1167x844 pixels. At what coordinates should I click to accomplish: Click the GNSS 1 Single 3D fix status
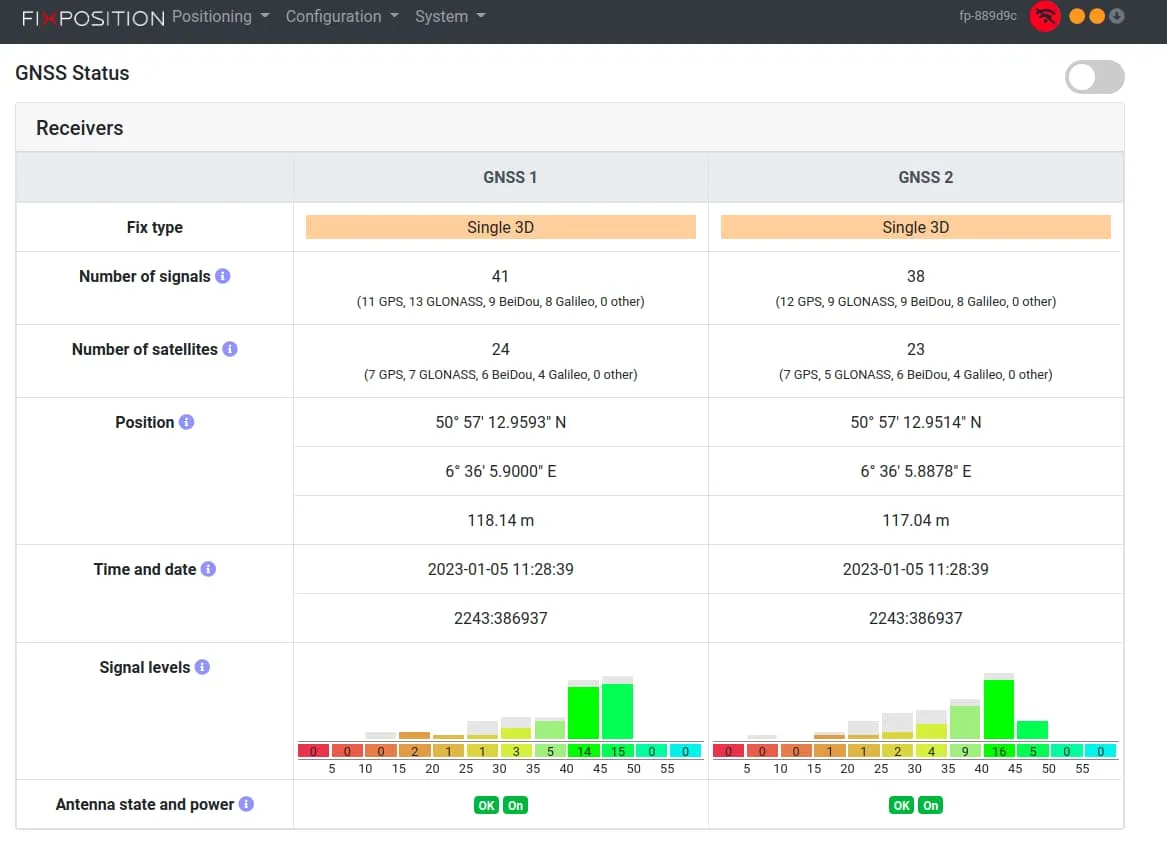pyautogui.click(x=500, y=227)
